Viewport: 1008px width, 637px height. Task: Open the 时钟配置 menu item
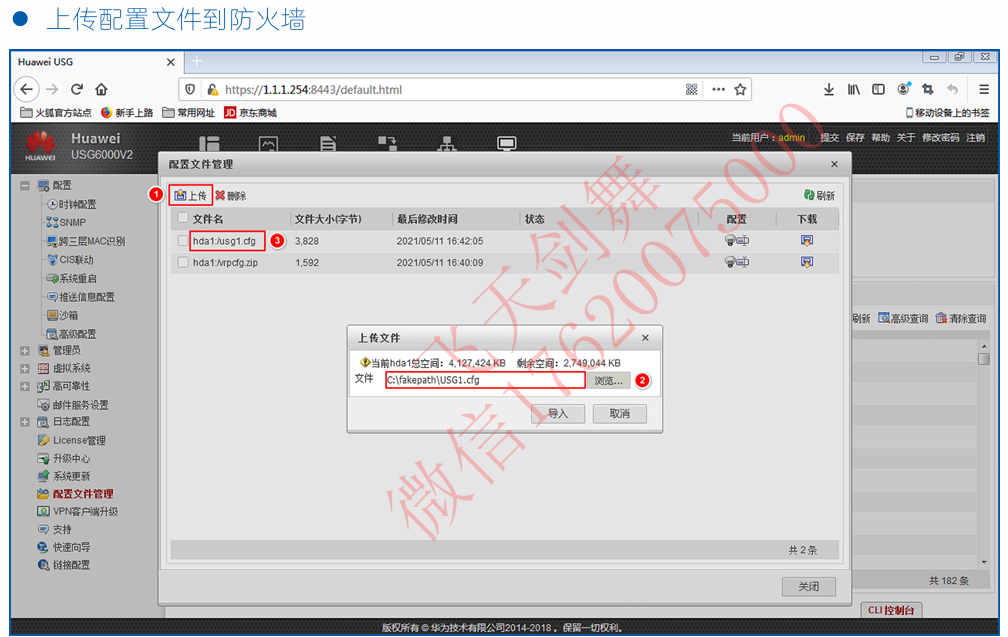click(72, 204)
